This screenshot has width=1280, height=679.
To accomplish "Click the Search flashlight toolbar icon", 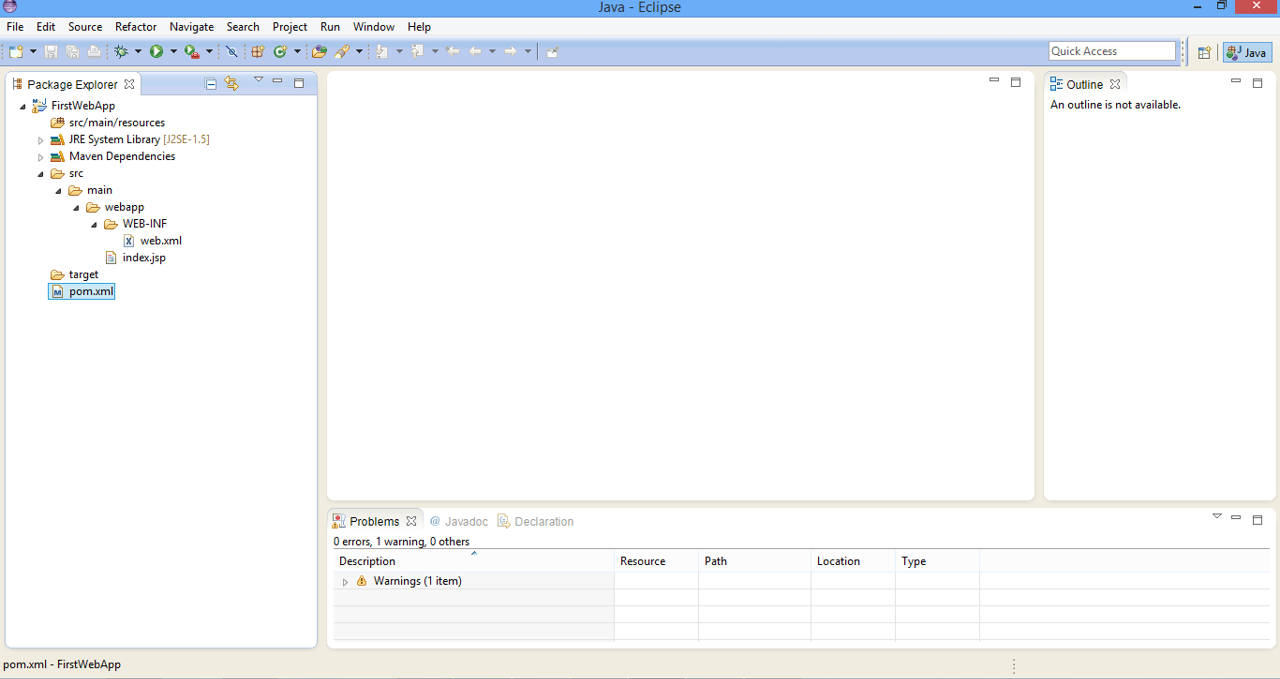I will pos(342,51).
